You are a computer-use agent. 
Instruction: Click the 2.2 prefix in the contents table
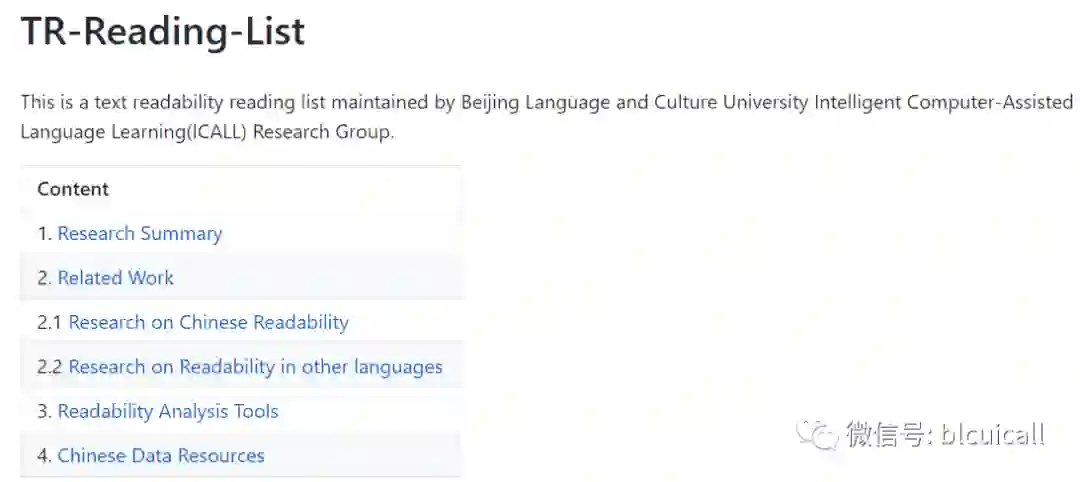50,367
